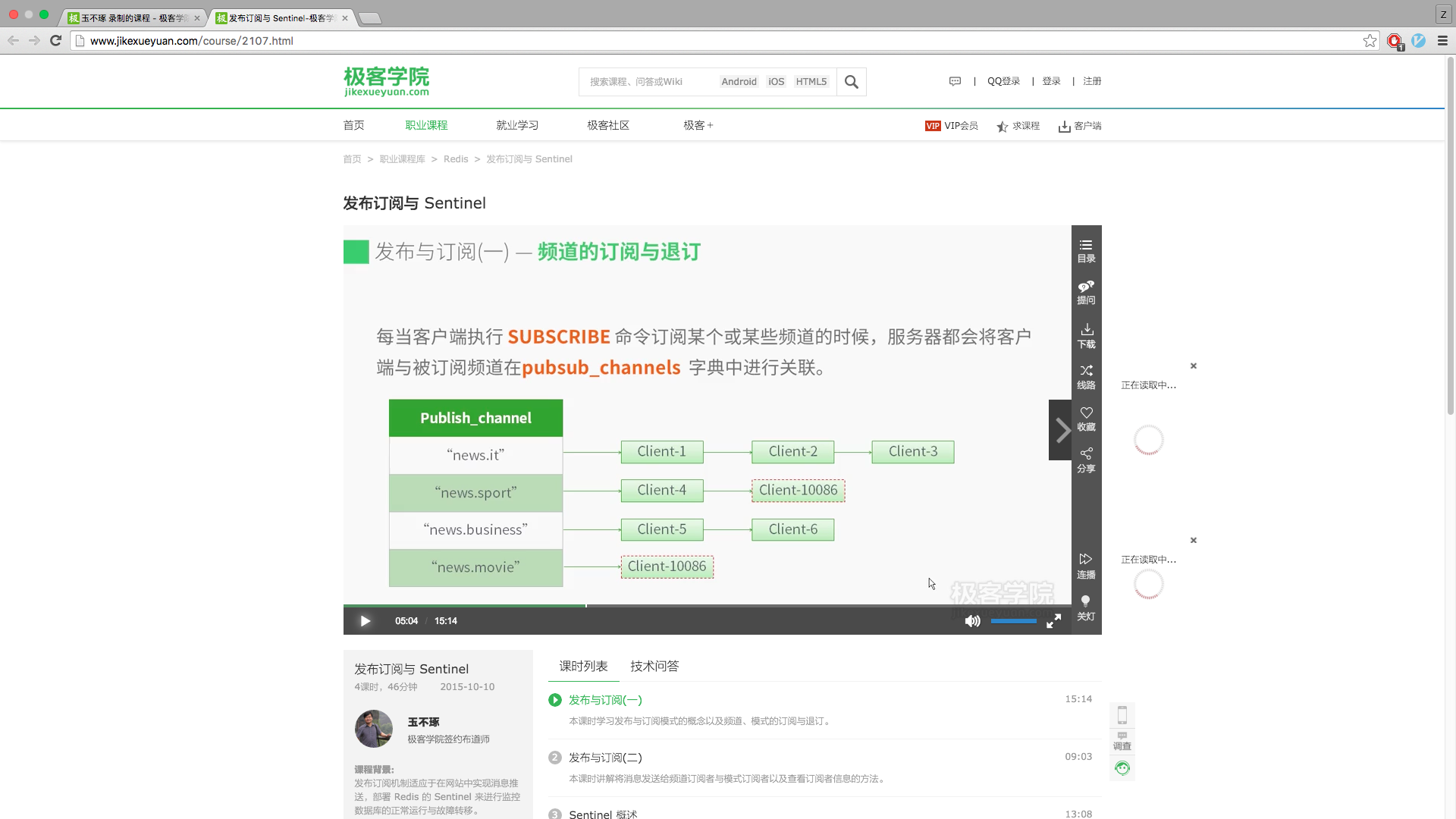This screenshot has width=1456, height=819.
Task: Switch to the 技术问答 tab
Action: point(654,666)
